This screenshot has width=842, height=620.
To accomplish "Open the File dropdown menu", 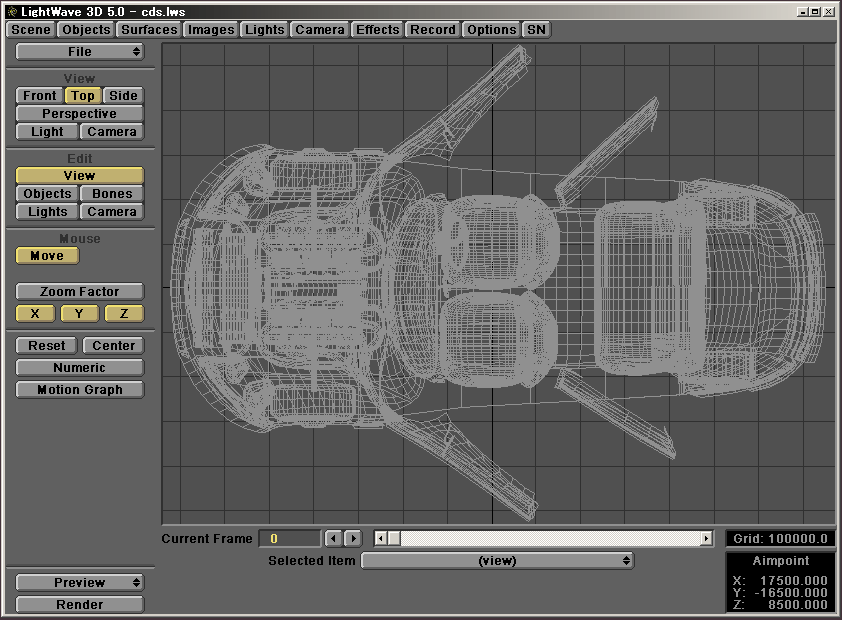I will pos(80,52).
